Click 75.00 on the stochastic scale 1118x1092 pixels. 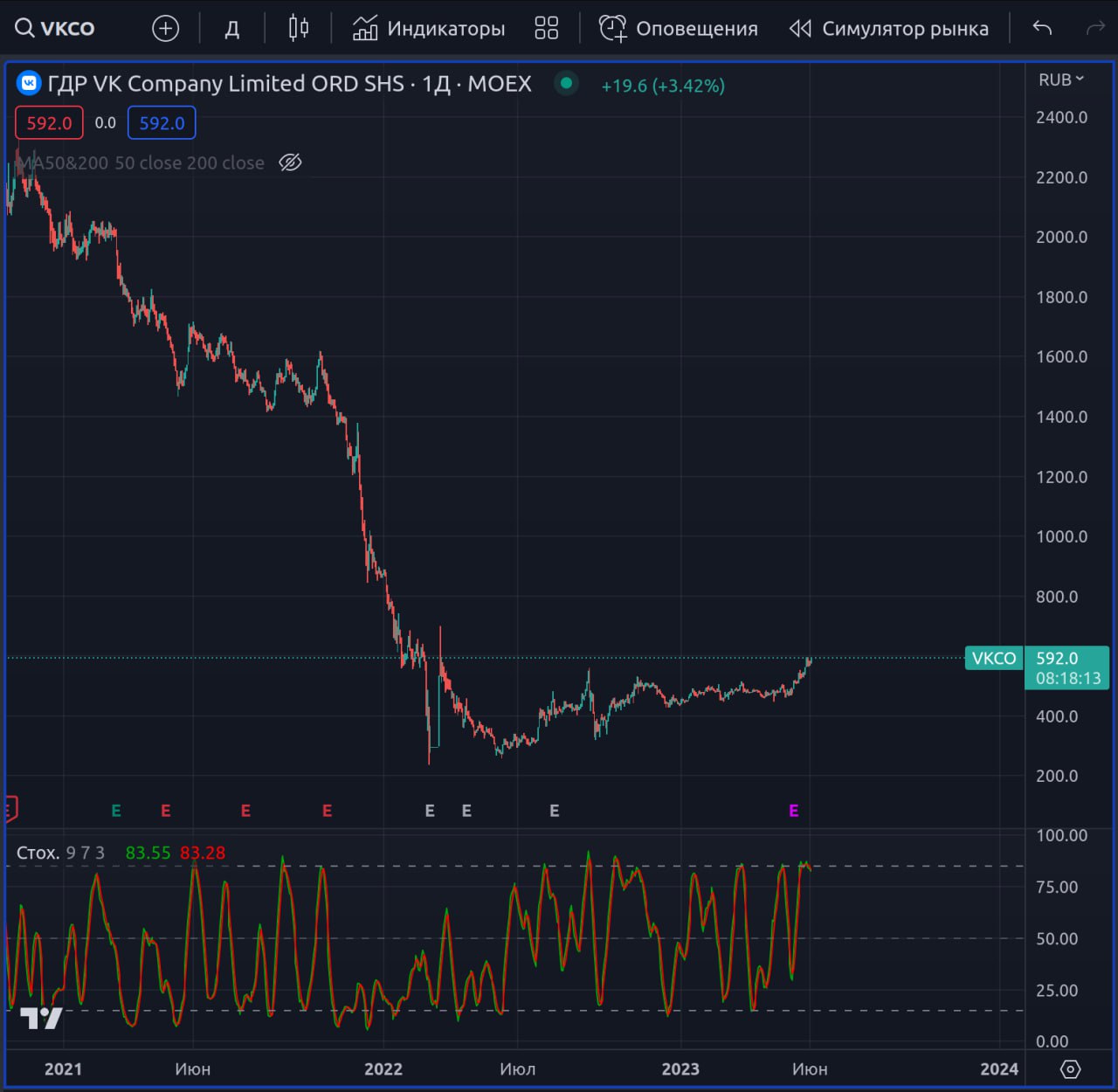[x=1057, y=888]
